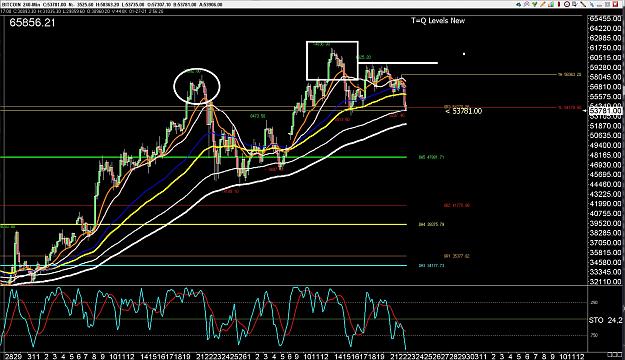625x360 pixels.
Task: Click the level label at end of dark red line
Action: click(x=457, y=206)
